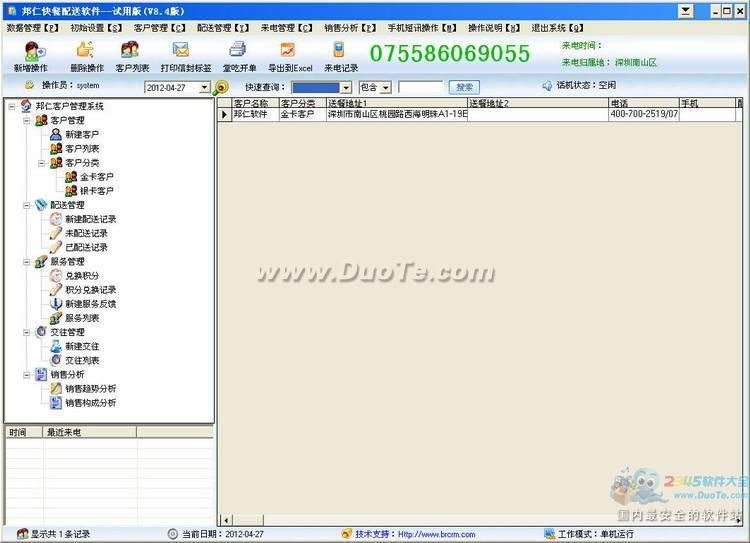Open 新建服务反馈 in tree
Image resolution: width=750 pixels, height=543 pixels.
point(91,304)
